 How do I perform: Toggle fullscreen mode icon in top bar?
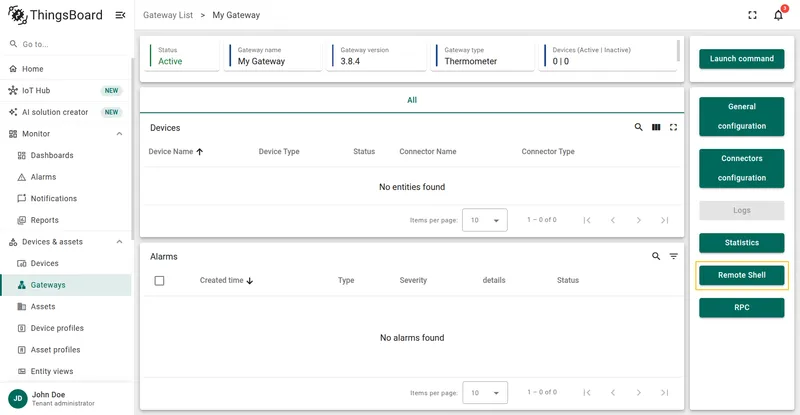pyautogui.click(x=752, y=15)
